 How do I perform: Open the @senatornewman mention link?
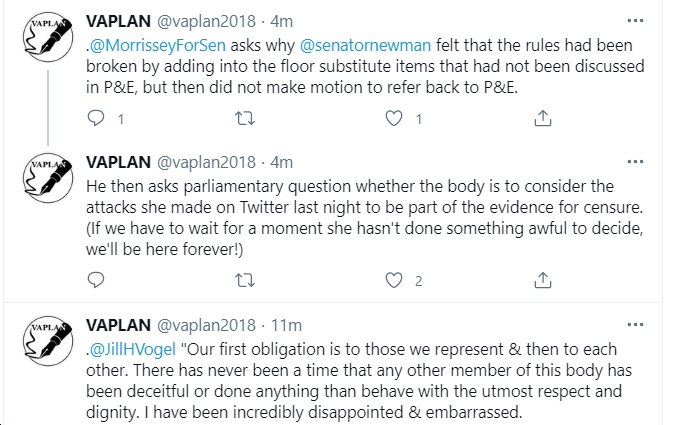pyautogui.click(x=365, y=45)
